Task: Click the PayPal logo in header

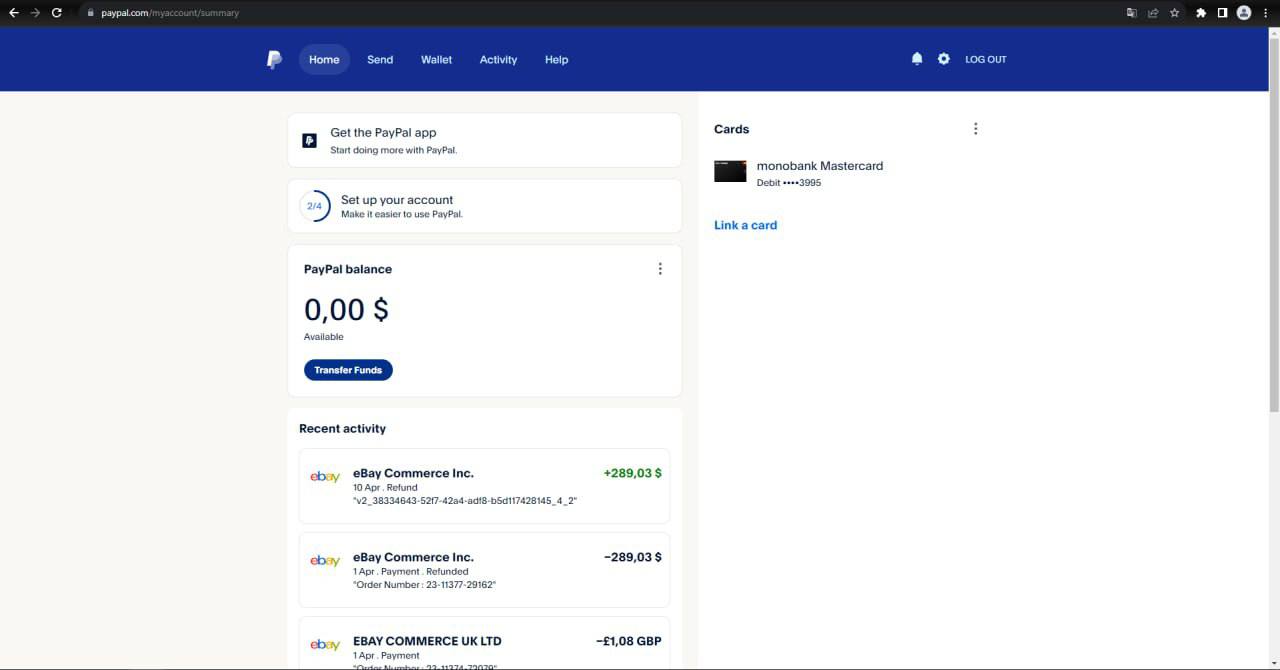Action: (x=274, y=60)
